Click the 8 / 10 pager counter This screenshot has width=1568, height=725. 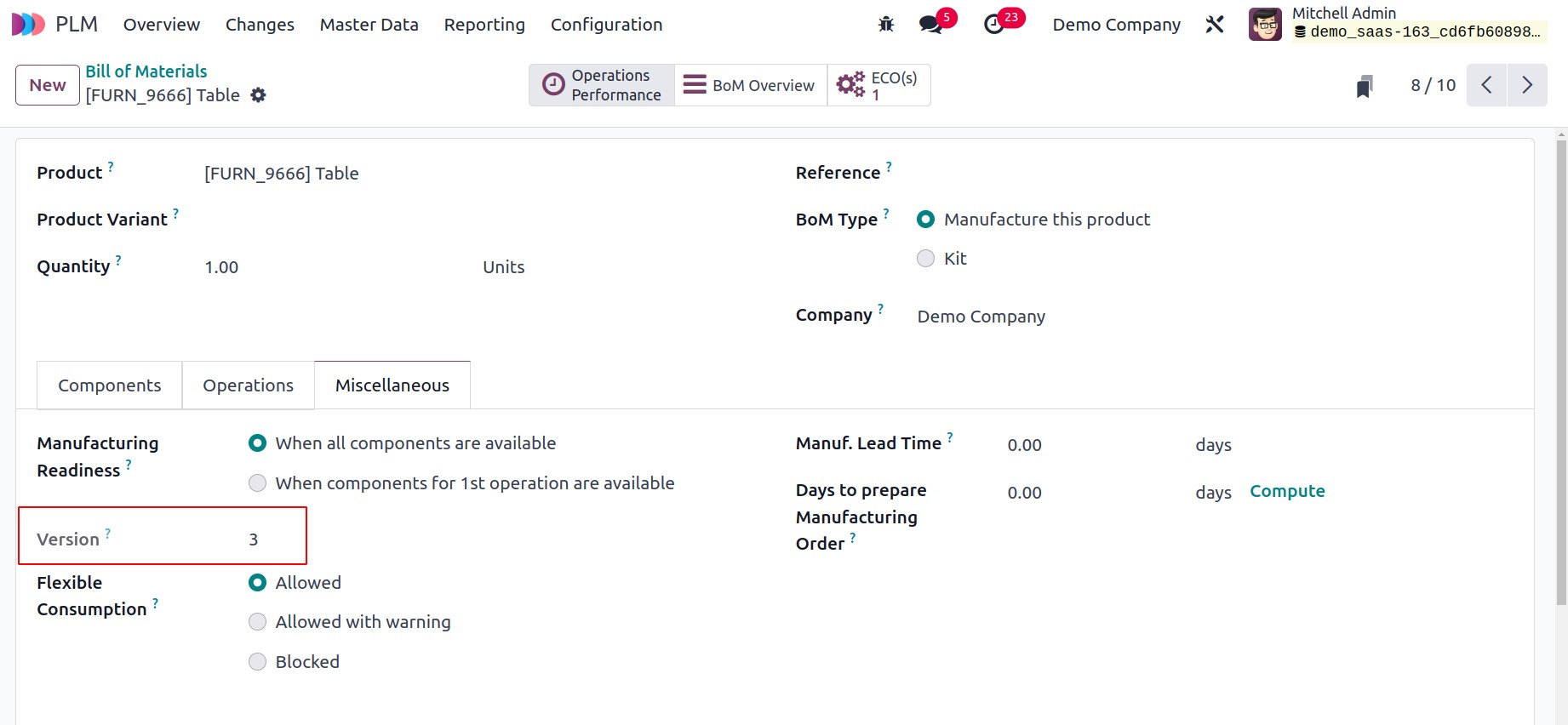[x=1433, y=85]
